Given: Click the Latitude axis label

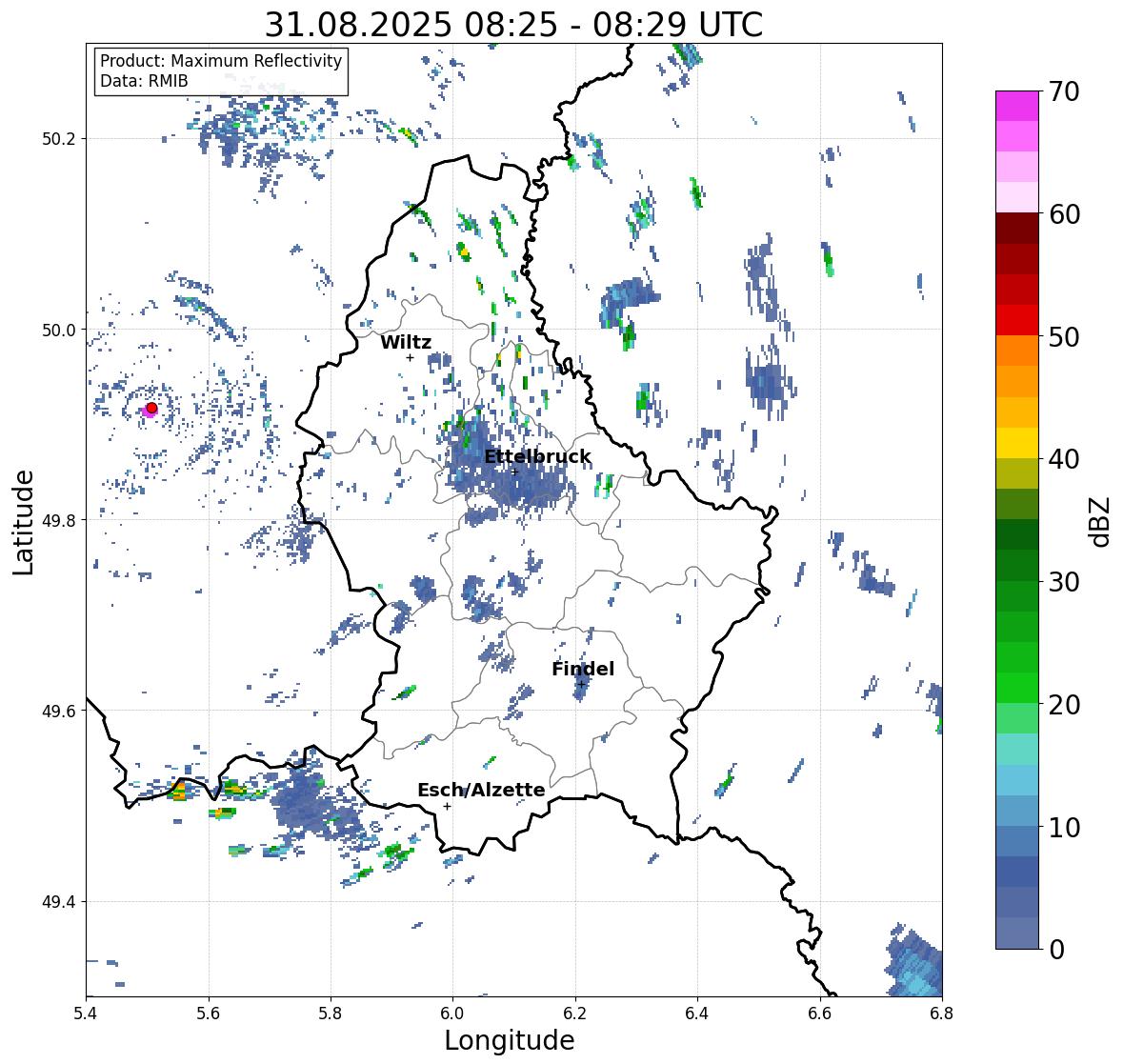Looking at the screenshot, I should coord(24,522).
